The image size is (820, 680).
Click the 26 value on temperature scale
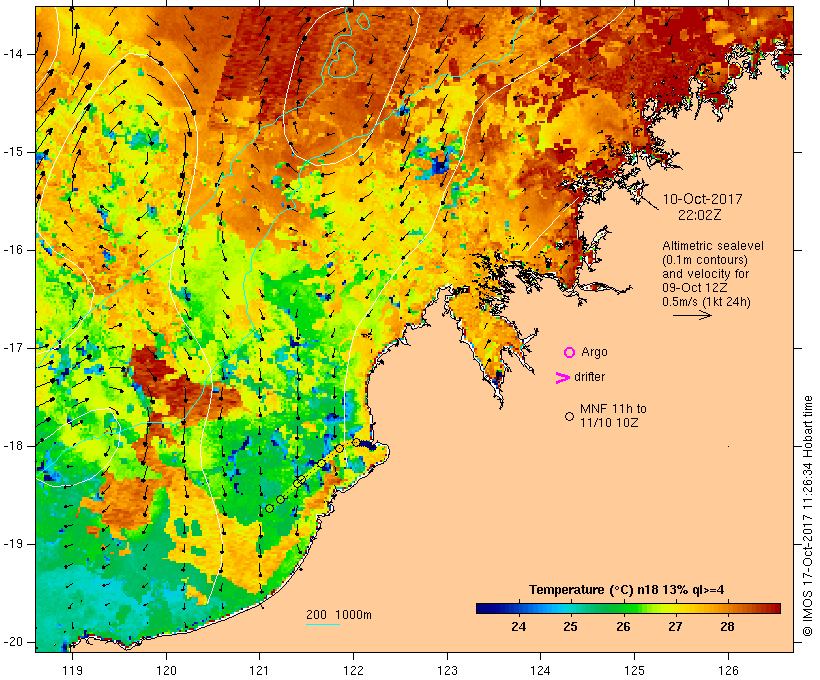click(623, 627)
